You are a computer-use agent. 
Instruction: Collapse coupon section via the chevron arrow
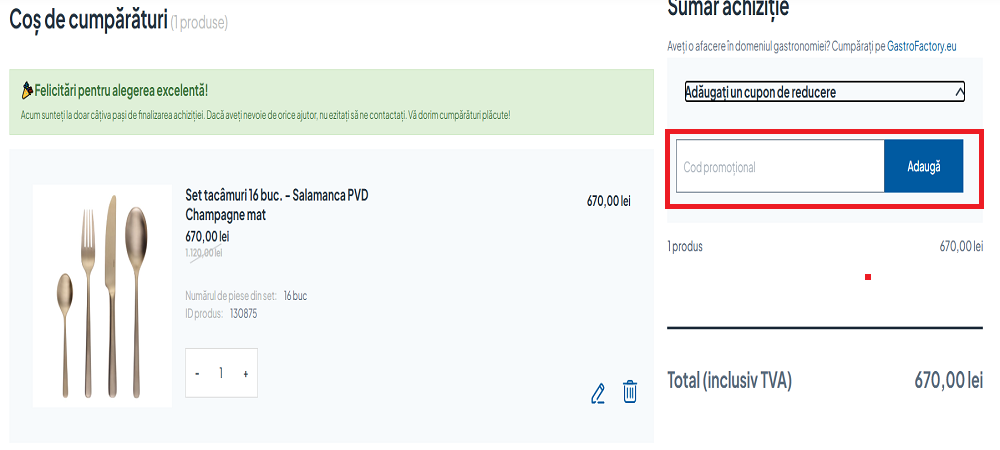[960, 92]
